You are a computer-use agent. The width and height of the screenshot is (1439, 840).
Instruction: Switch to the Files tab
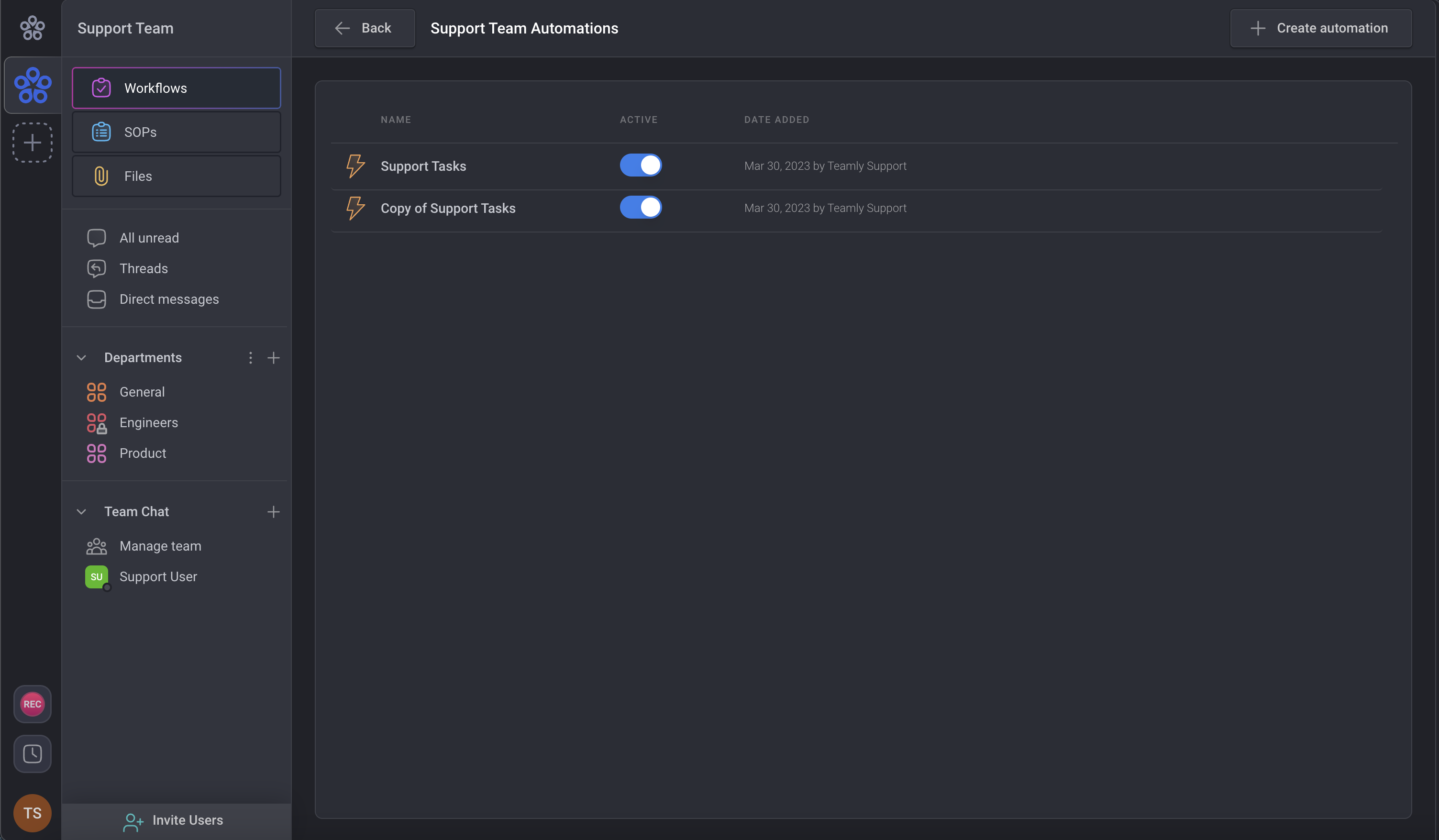(176, 176)
